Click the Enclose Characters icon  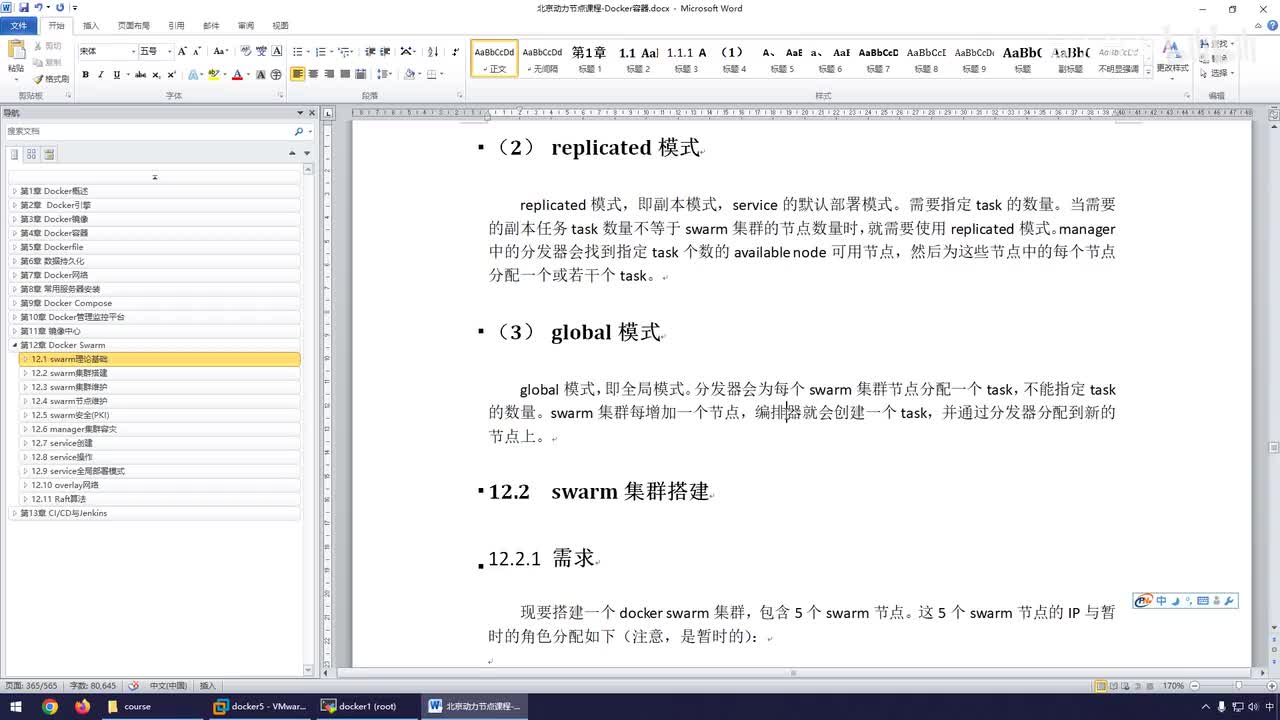[276, 74]
